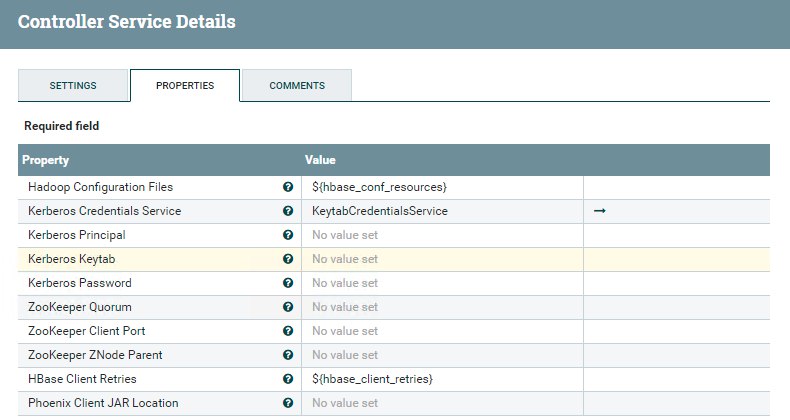Screen dimensions: 790x420
Task: Select the HBase Client Retries property name
Action: click(82, 379)
